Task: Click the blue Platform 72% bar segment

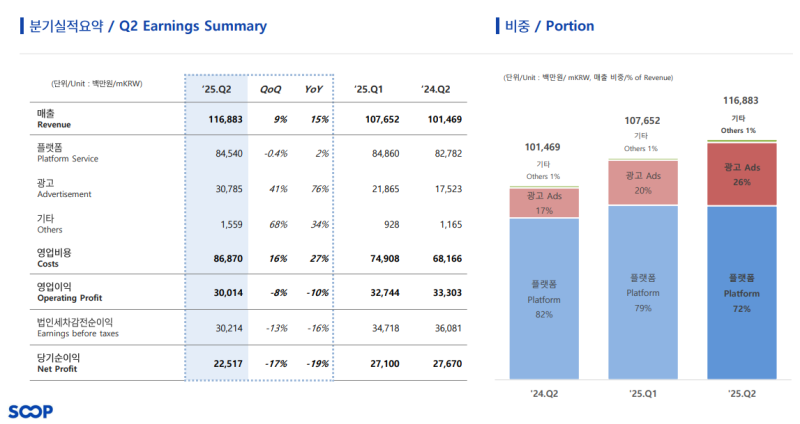Action: 742,293
